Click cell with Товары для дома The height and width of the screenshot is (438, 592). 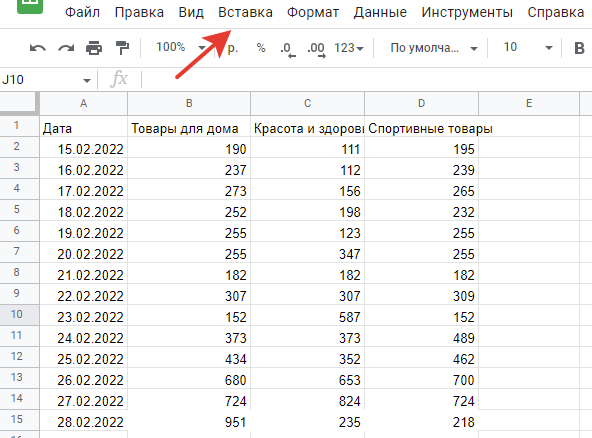189,128
